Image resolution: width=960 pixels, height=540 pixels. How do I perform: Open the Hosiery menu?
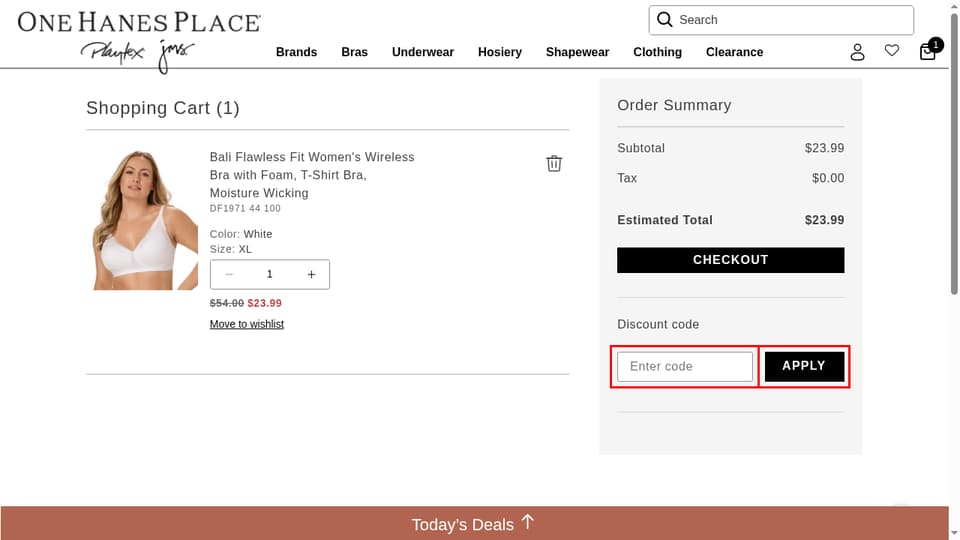tap(500, 52)
